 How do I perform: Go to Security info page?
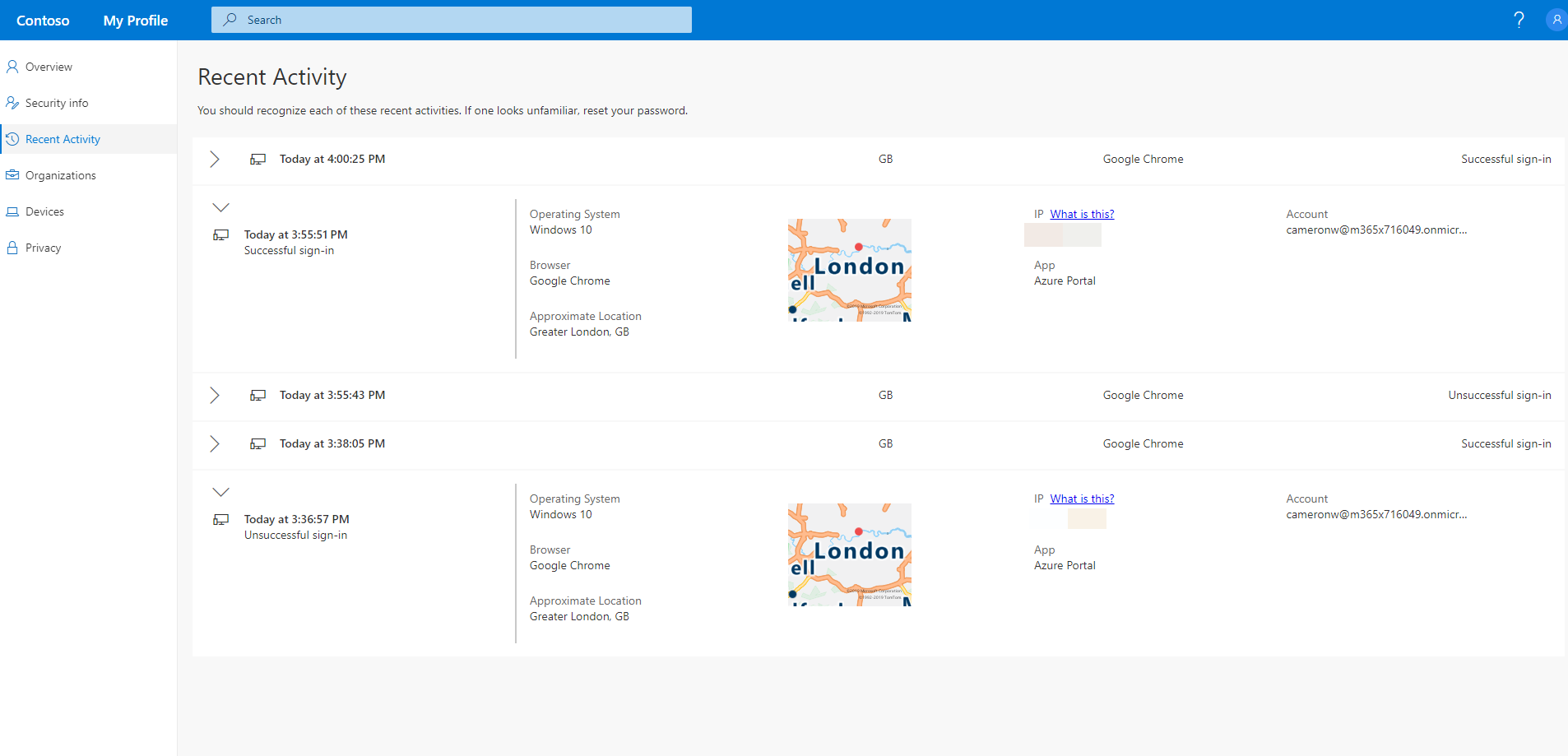pos(88,103)
